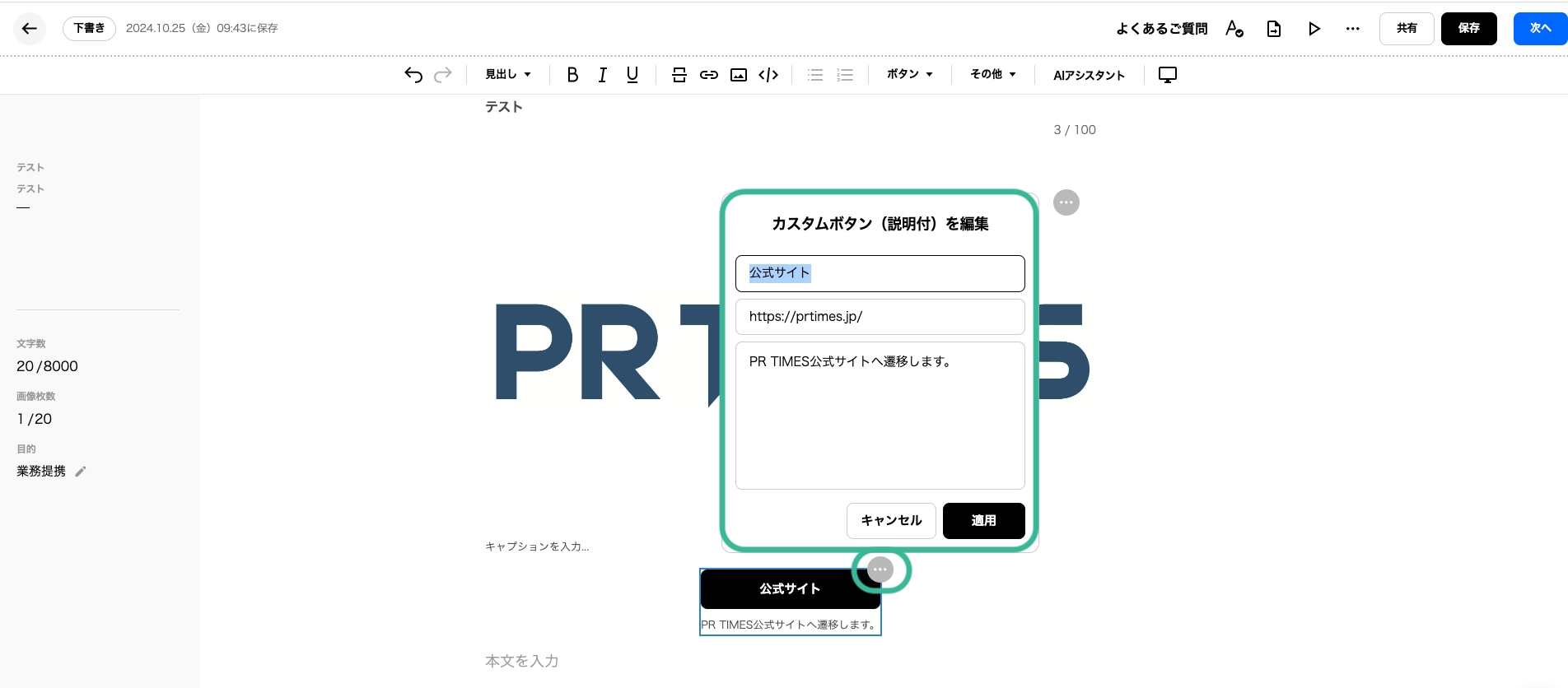Viewport: 1568px width, 688px height.
Task: Open the top-bar three-dot more menu
Action: click(x=1352, y=29)
